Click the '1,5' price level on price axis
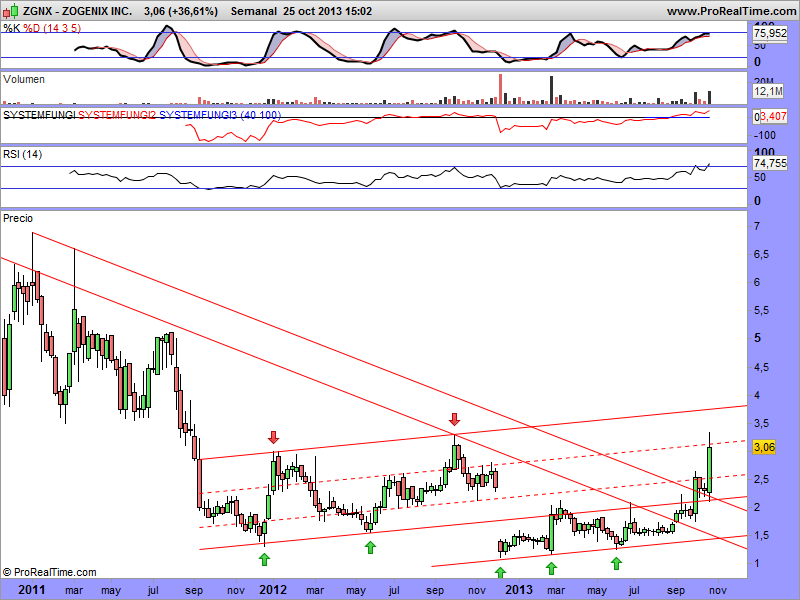800x600 pixels. click(762, 535)
